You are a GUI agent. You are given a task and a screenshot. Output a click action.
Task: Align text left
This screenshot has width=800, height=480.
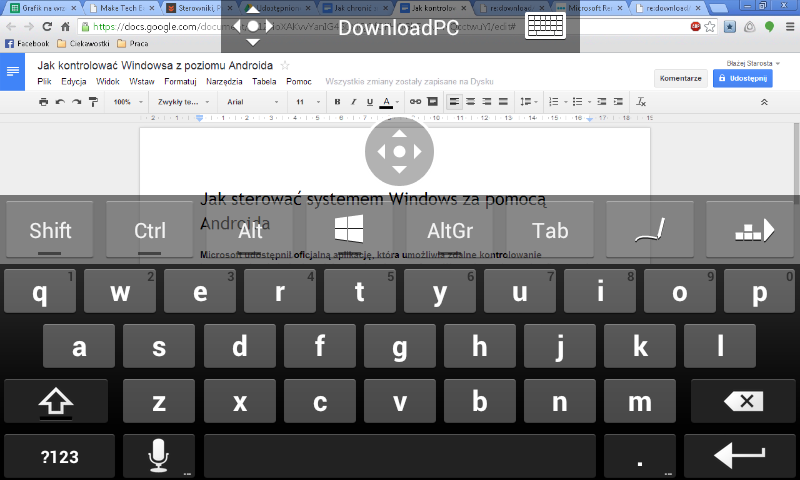(x=454, y=102)
